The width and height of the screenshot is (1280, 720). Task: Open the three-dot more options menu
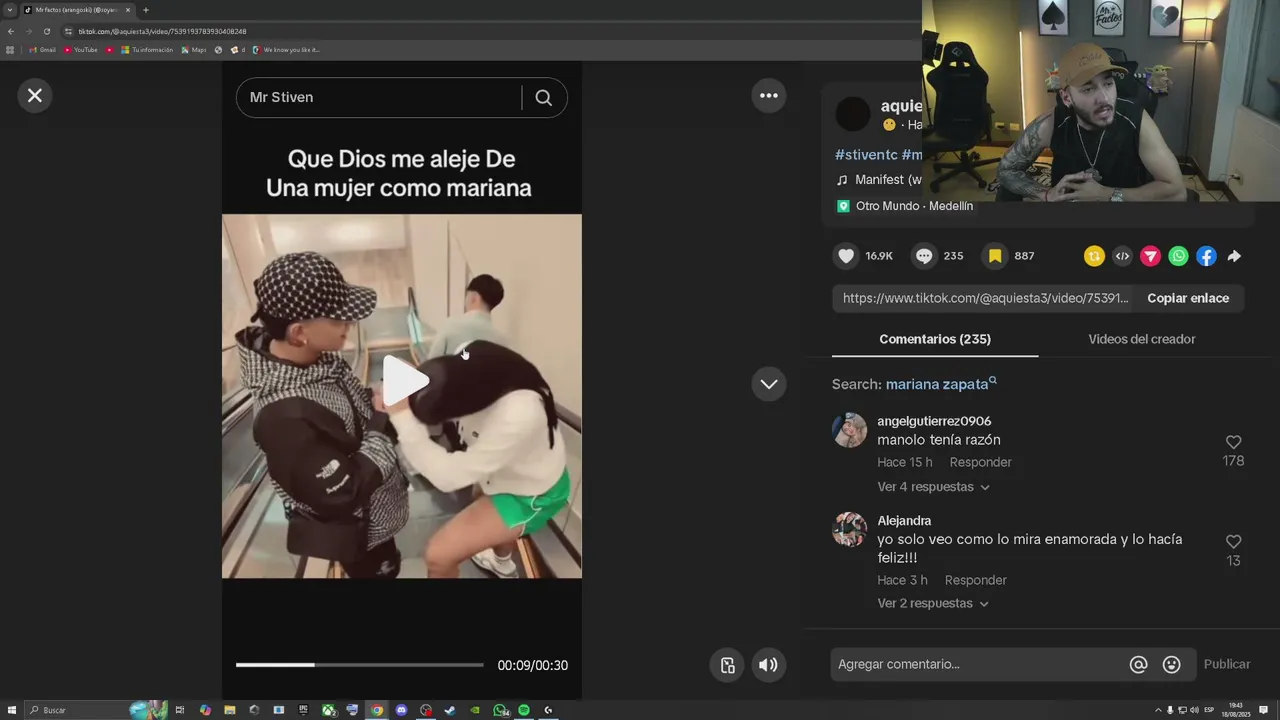pyautogui.click(x=769, y=96)
